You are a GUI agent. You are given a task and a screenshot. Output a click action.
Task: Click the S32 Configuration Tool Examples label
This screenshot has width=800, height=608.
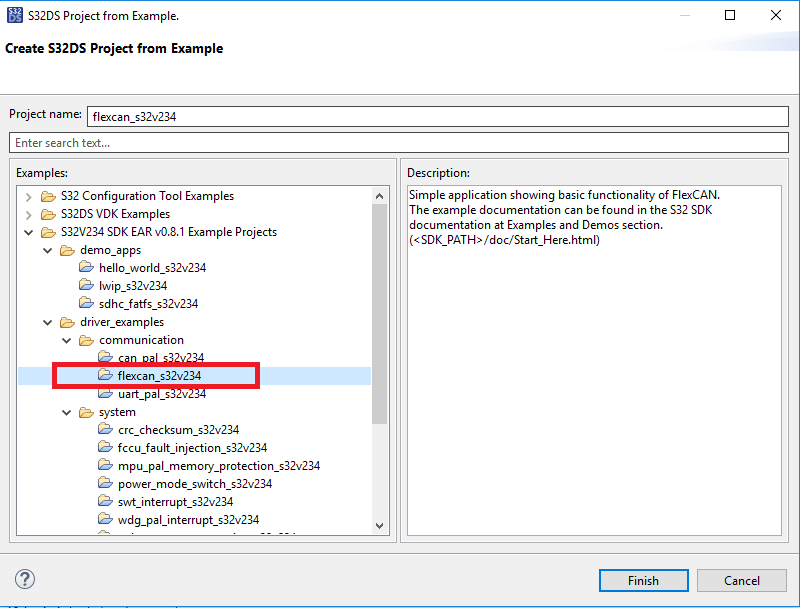pyautogui.click(x=147, y=196)
